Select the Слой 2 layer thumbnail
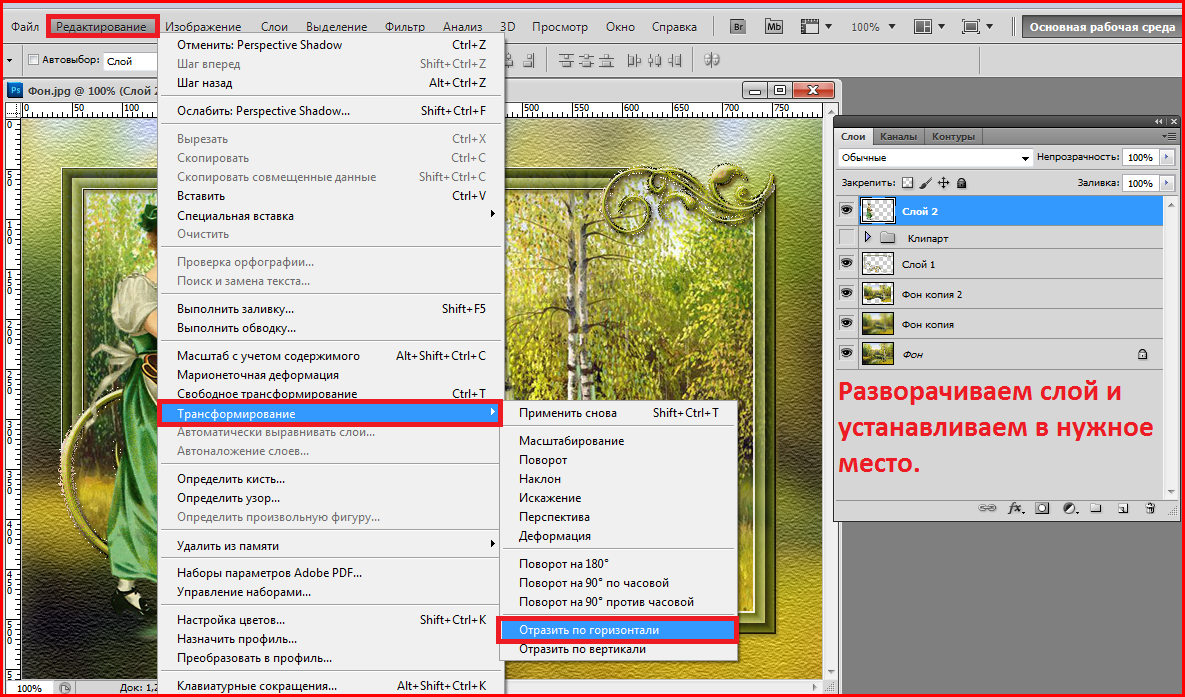 click(877, 210)
